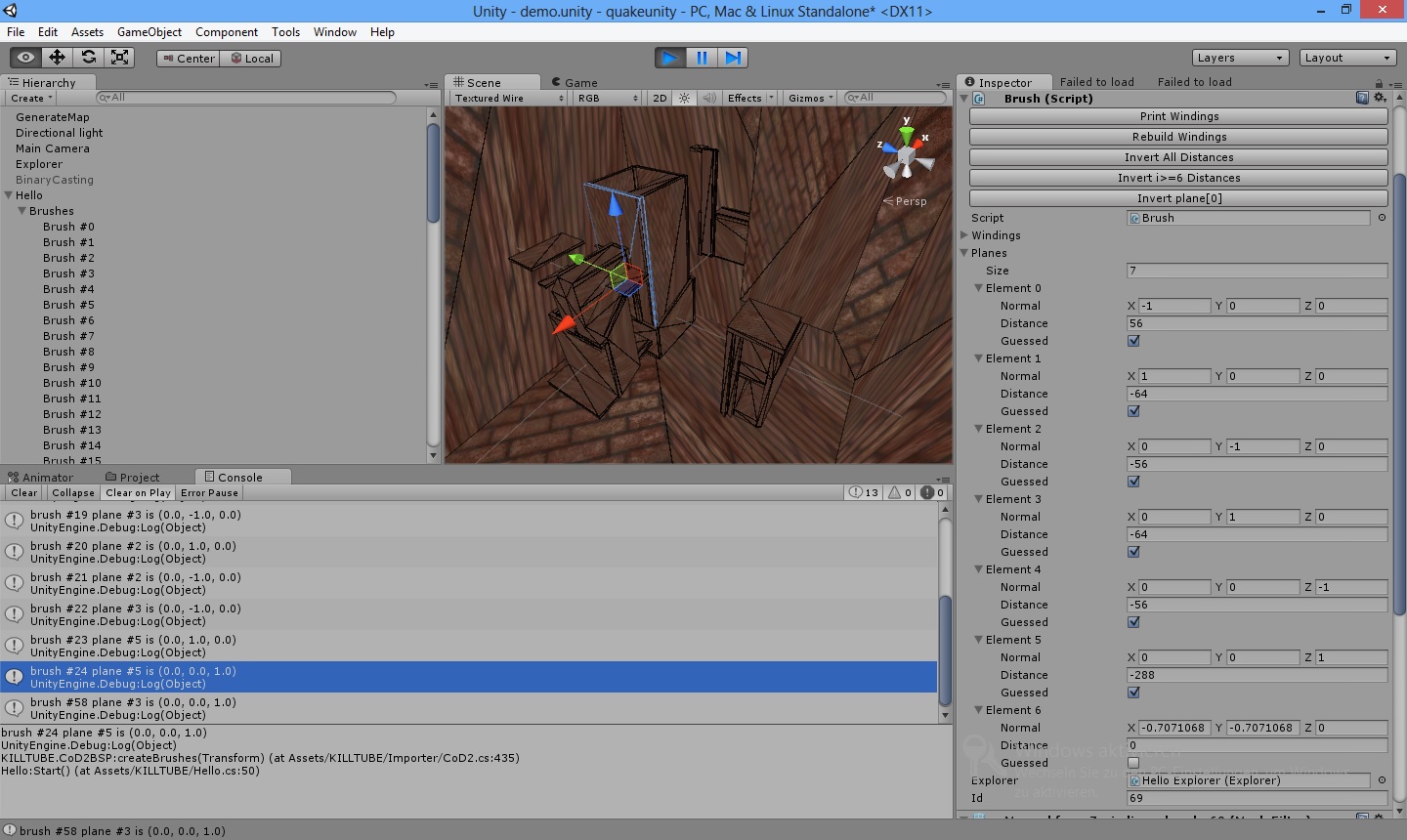Collapse the Planes foldout

(964, 253)
